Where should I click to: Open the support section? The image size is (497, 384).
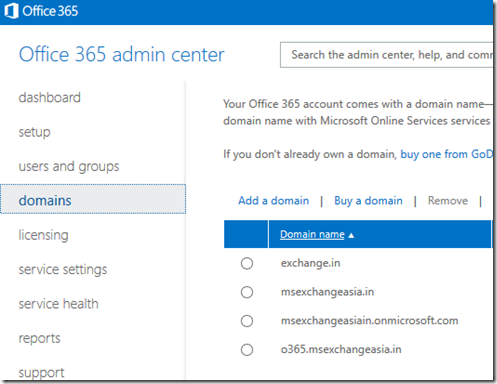coord(42,373)
